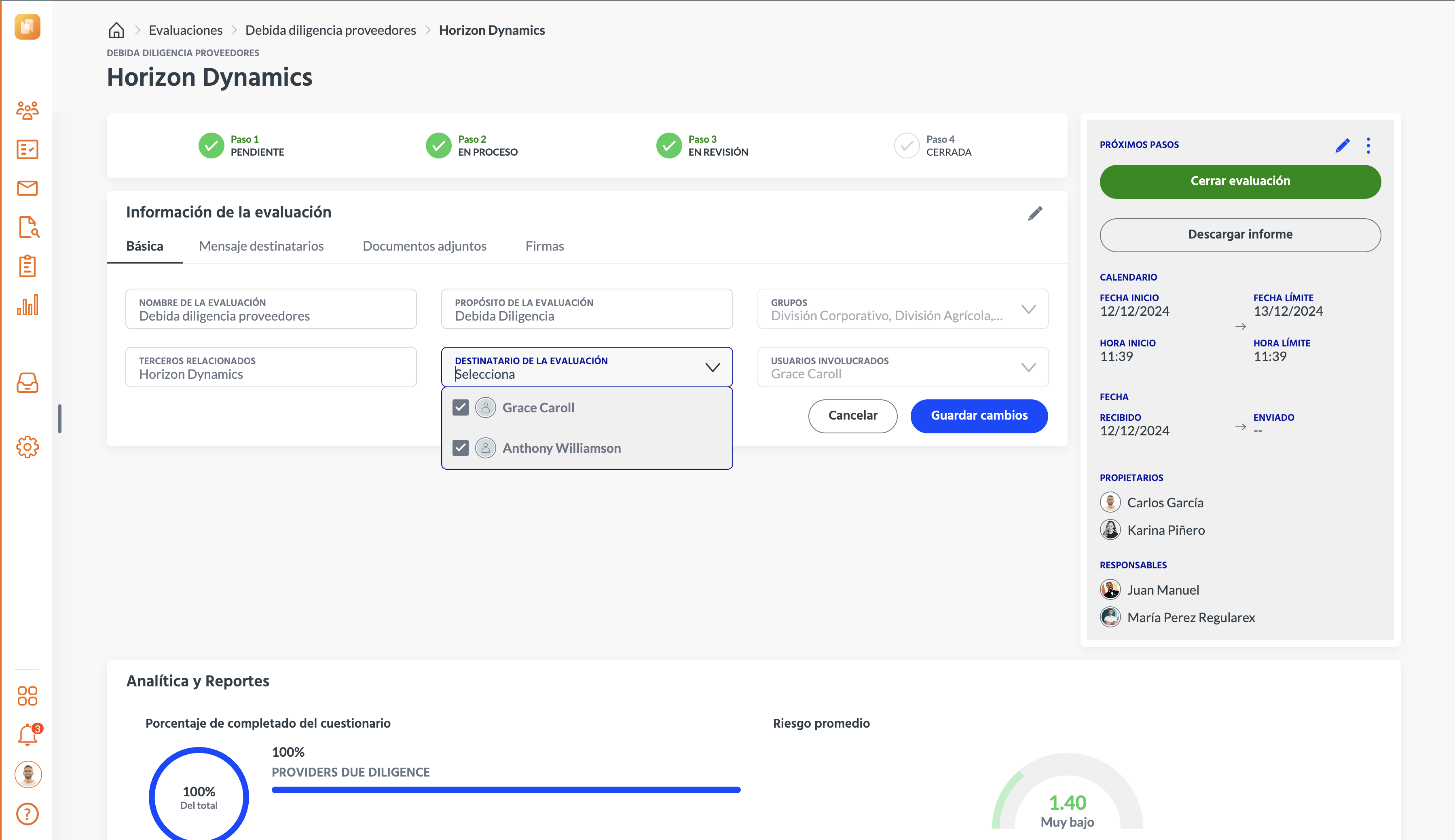Switch to the Mensaje destinatarios tab
The height and width of the screenshot is (840, 1455).
tap(262, 246)
